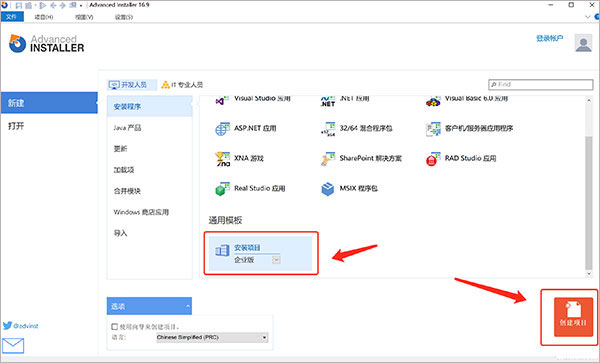Viewport: 600px width, 363px height.
Task: Select the Visual Basic 6.0 应用 template icon
Action: [433, 101]
